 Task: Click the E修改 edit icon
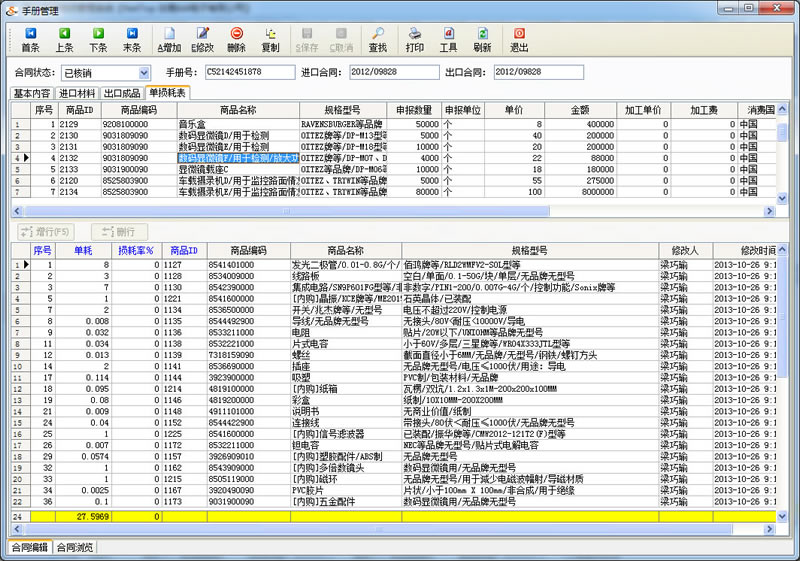(203, 40)
